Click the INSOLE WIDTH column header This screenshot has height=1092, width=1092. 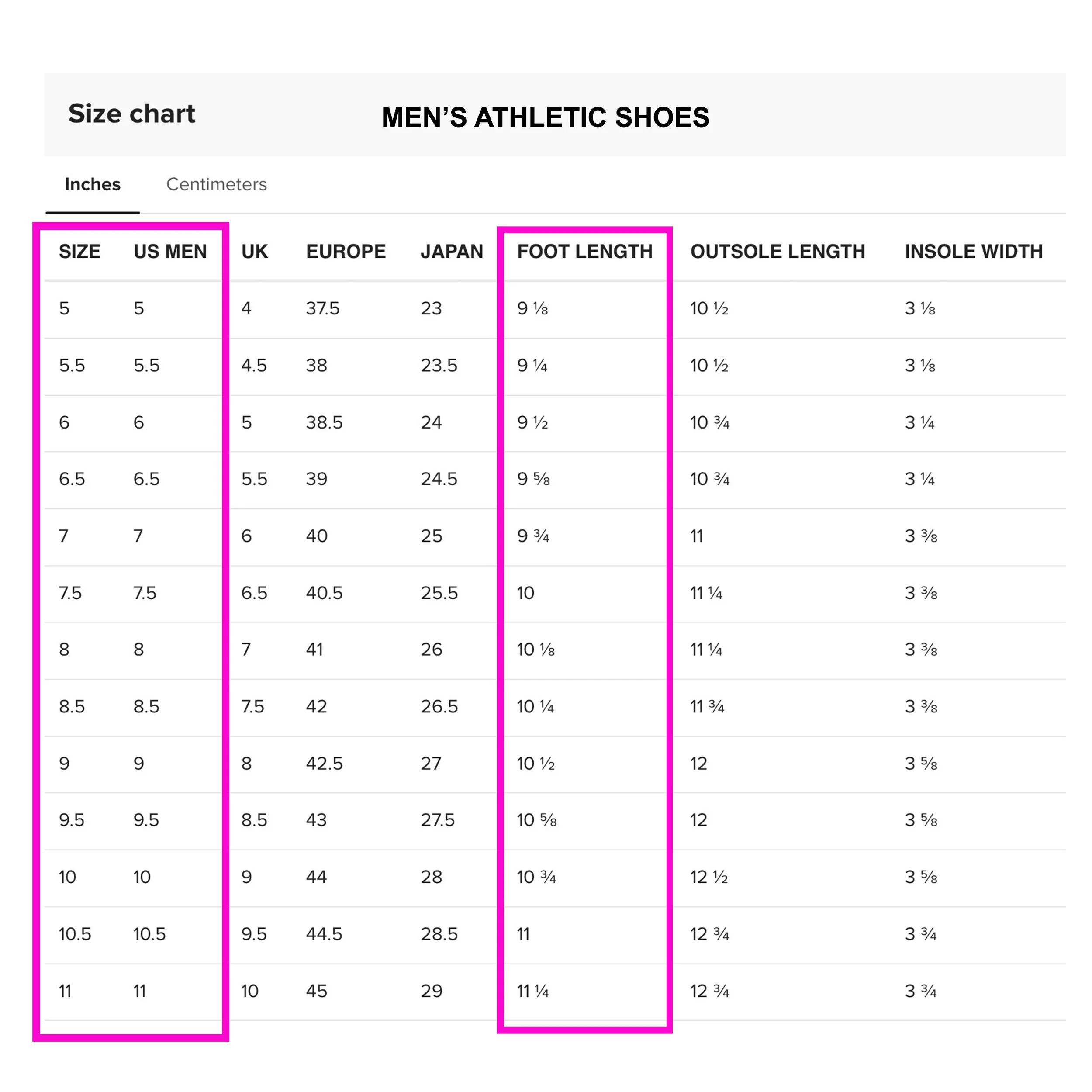(x=974, y=252)
